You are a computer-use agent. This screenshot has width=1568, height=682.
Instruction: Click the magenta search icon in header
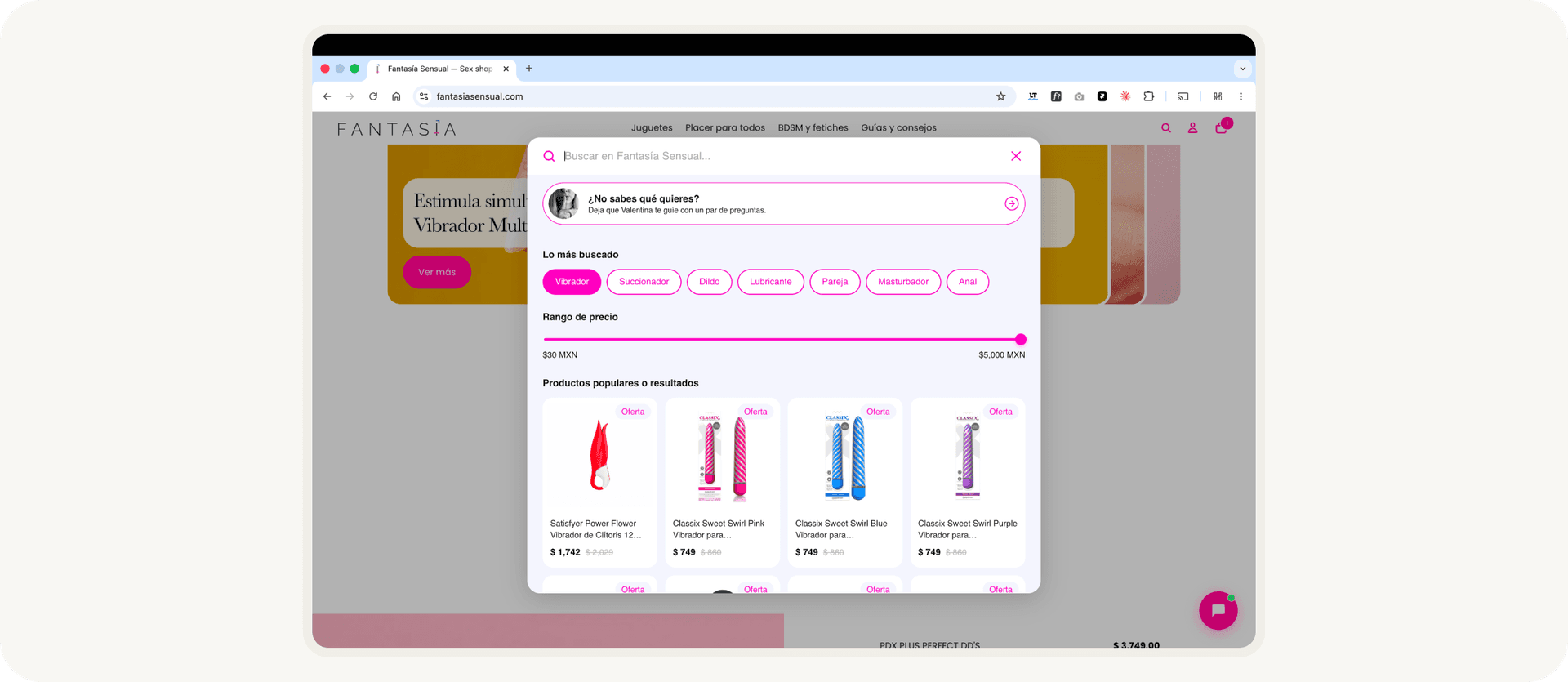pos(1166,127)
